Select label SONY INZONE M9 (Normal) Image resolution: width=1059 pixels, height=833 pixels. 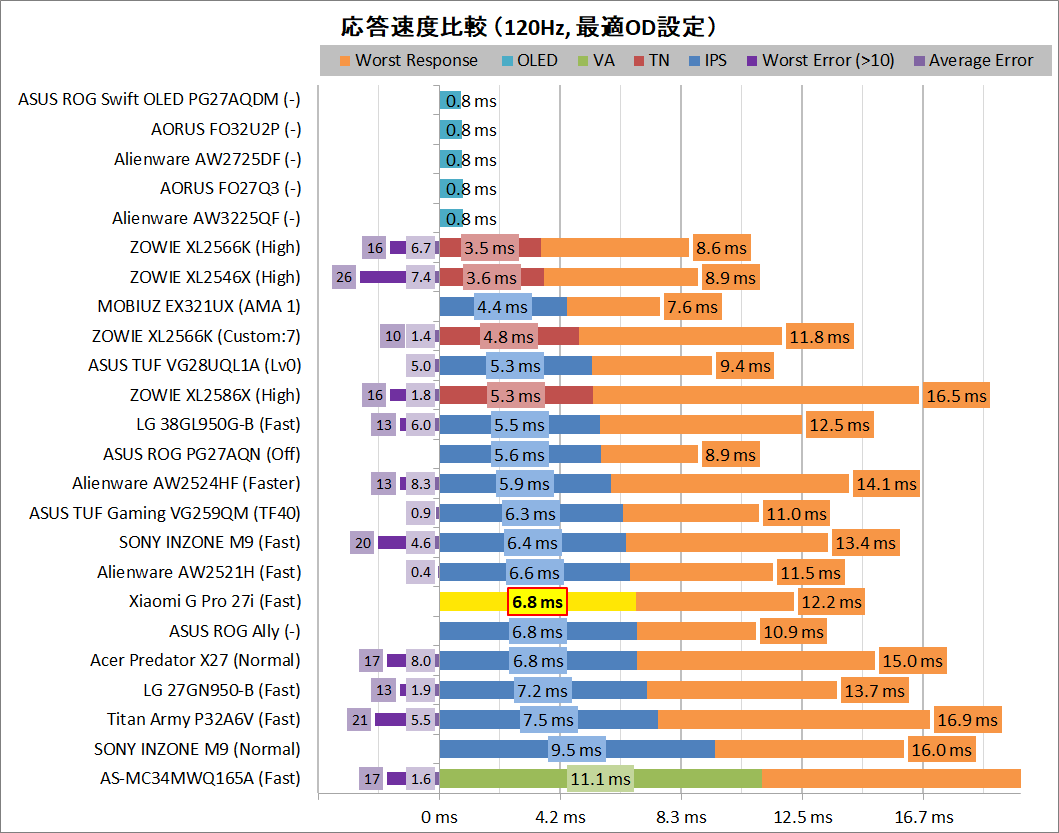point(197,749)
